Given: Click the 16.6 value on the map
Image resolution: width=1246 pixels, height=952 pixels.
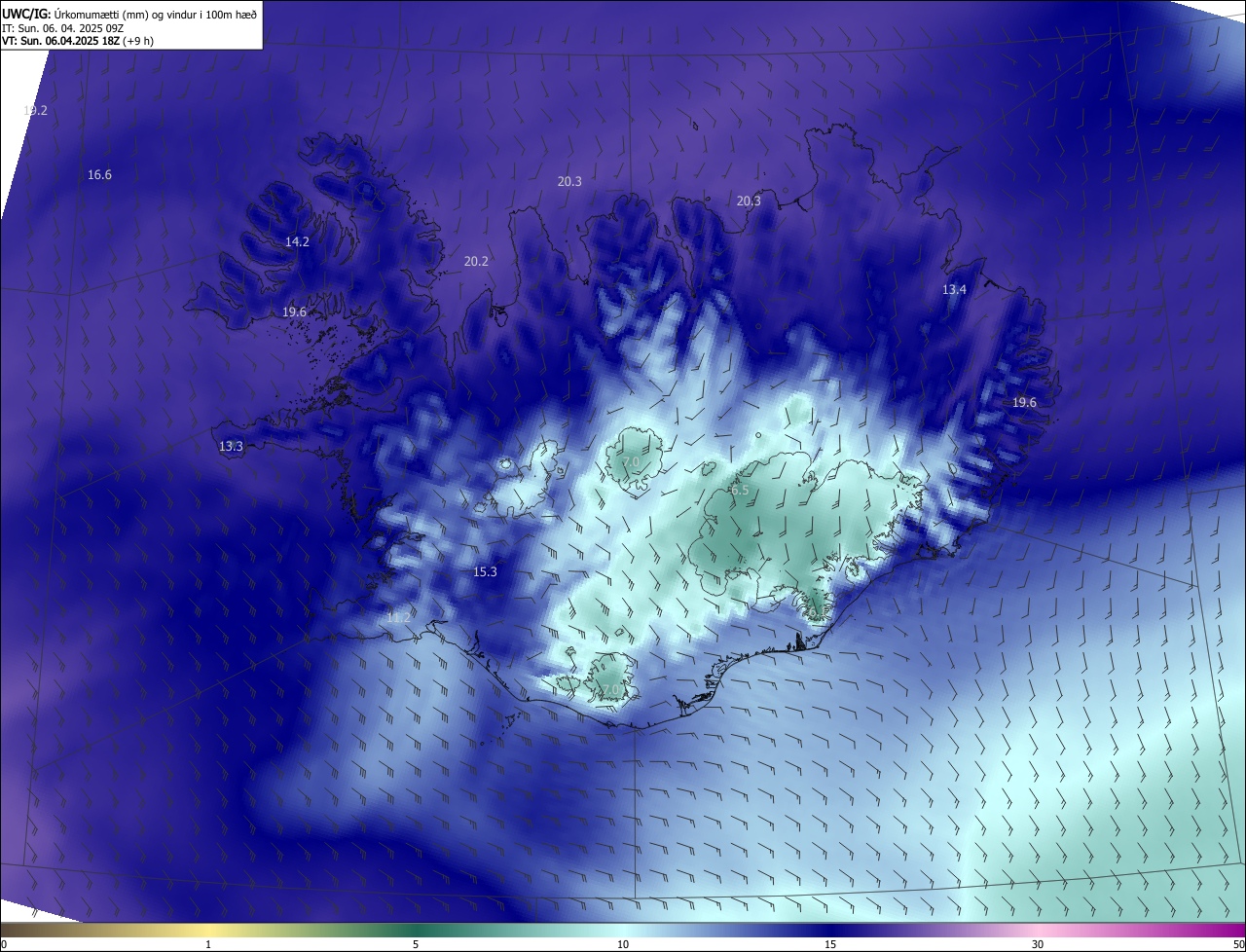Looking at the screenshot, I should tap(99, 175).
